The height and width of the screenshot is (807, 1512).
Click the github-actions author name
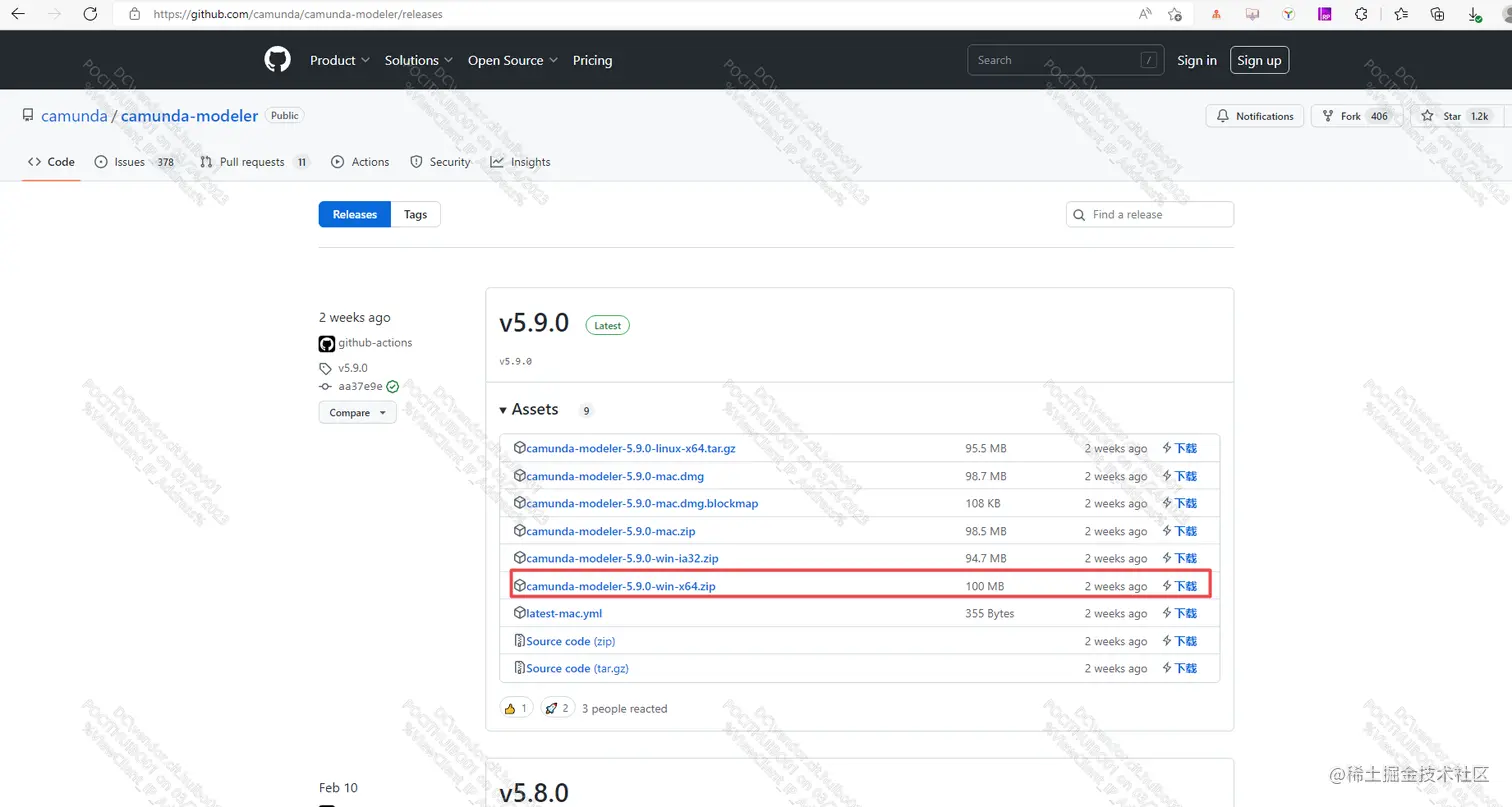[375, 343]
